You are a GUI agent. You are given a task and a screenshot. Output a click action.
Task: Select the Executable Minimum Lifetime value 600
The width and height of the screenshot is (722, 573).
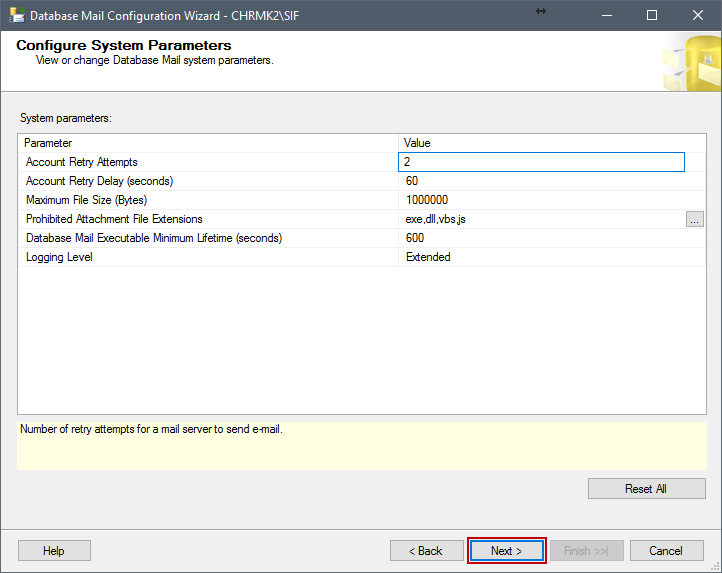415,238
